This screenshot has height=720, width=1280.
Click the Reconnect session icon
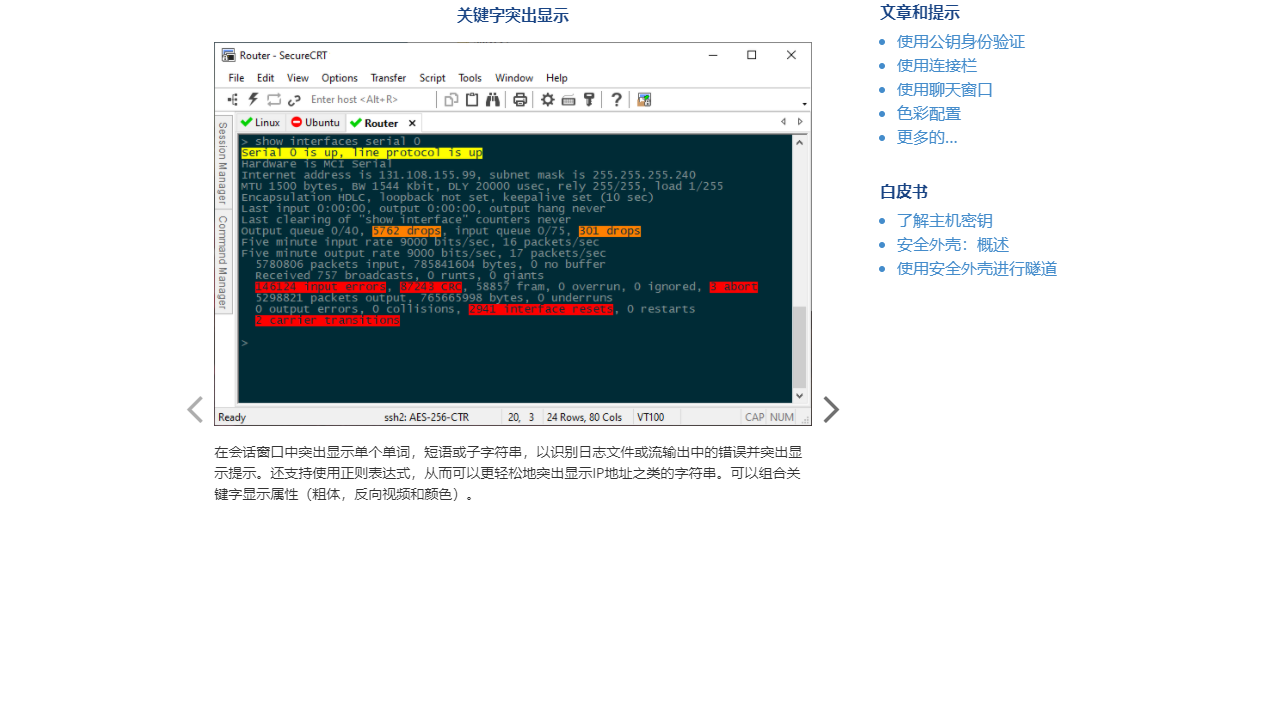tap(273, 99)
